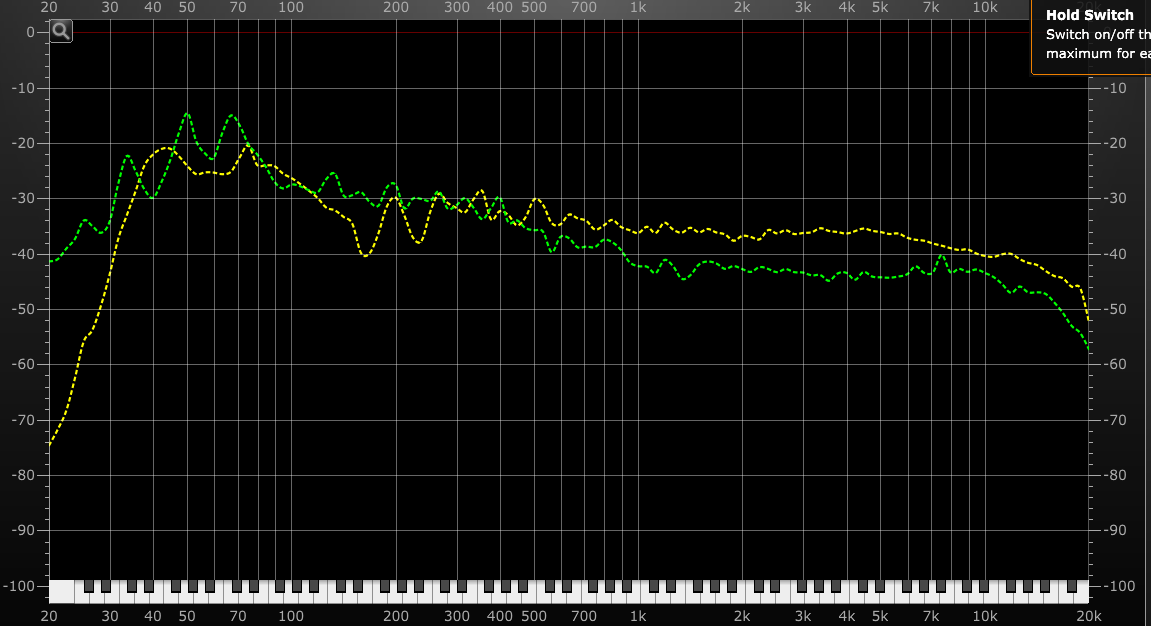The height and width of the screenshot is (626, 1151).
Task: Click the green curve peak near 70 Hz
Action: coord(232,115)
